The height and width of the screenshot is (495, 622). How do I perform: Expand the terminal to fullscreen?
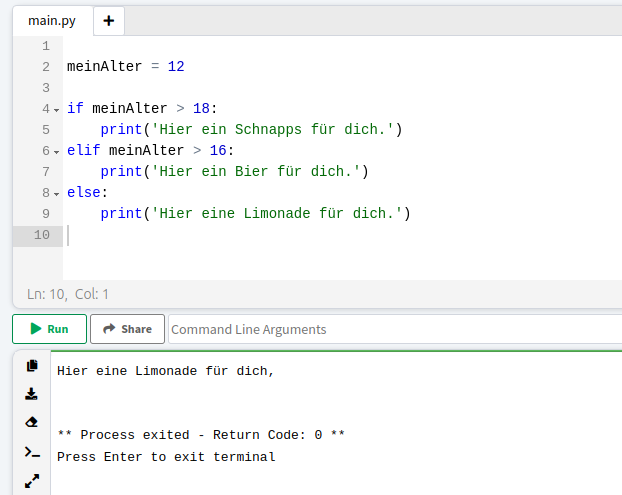coord(32,481)
